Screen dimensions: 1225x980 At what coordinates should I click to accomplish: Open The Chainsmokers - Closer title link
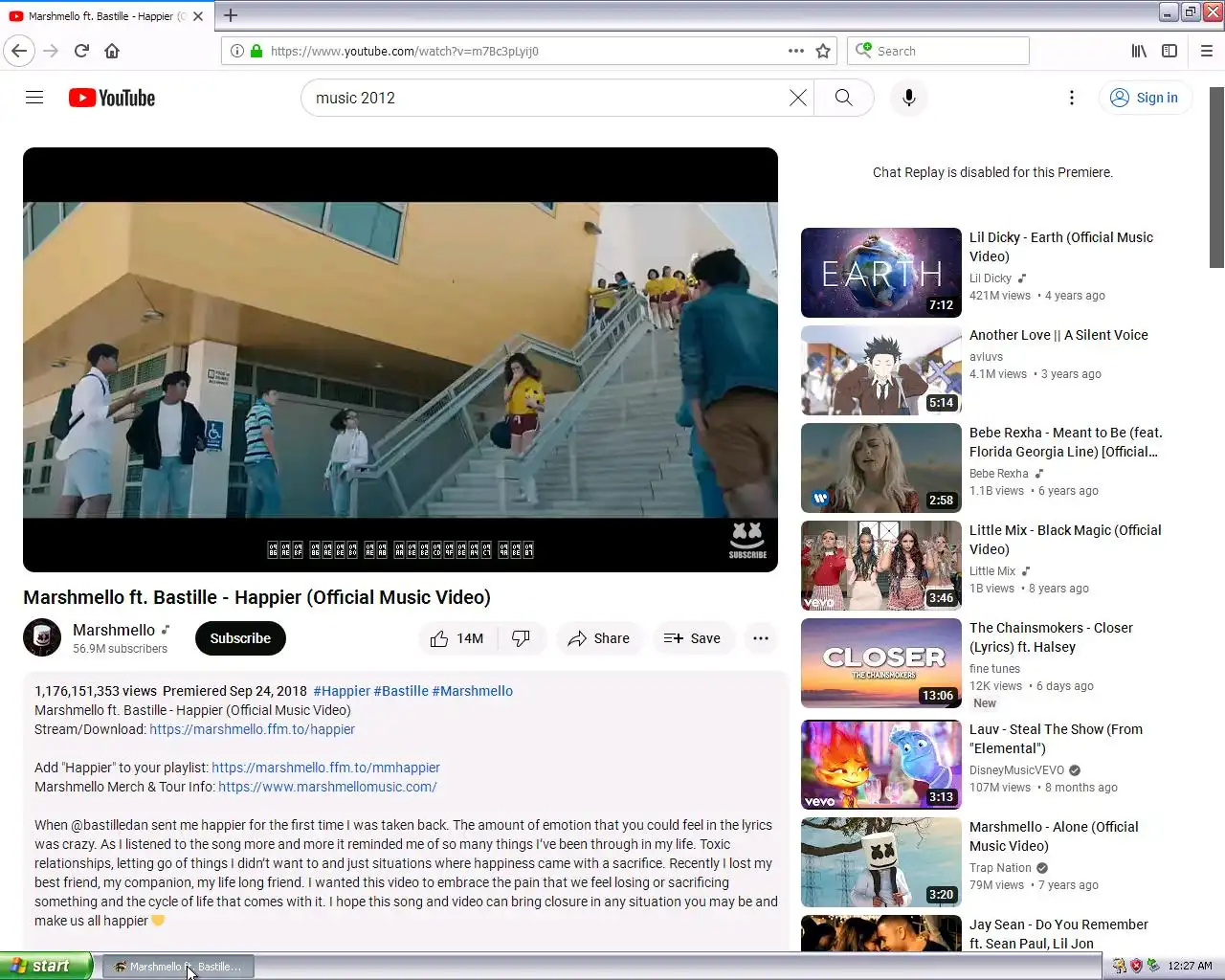(x=1051, y=637)
